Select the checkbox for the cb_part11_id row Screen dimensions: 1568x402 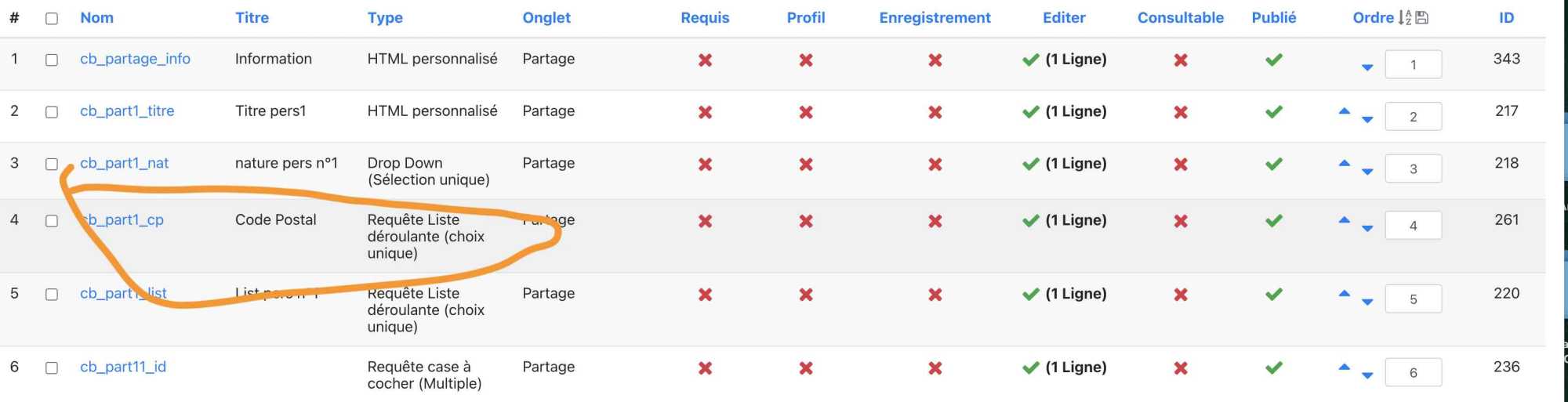pos(52,368)
